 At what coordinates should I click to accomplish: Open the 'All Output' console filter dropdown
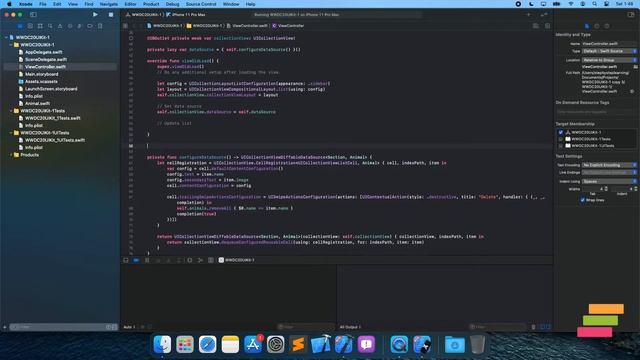coord(350,327)
